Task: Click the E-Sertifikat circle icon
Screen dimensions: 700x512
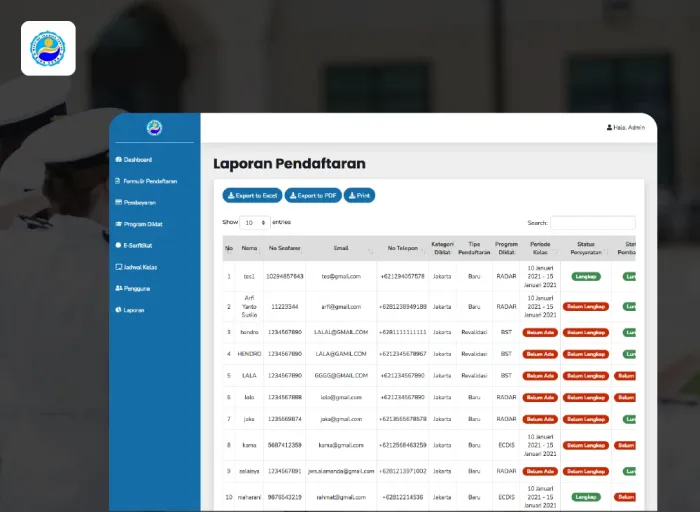Action: click(x=118, y=245)
